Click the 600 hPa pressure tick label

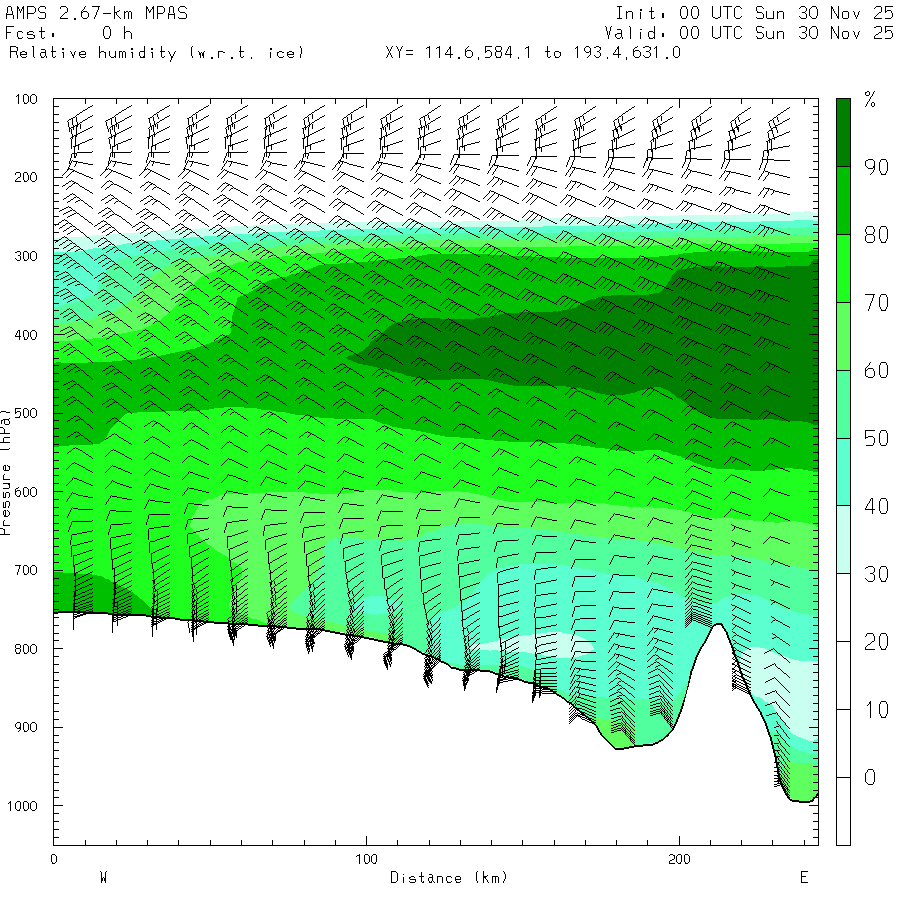26,492
